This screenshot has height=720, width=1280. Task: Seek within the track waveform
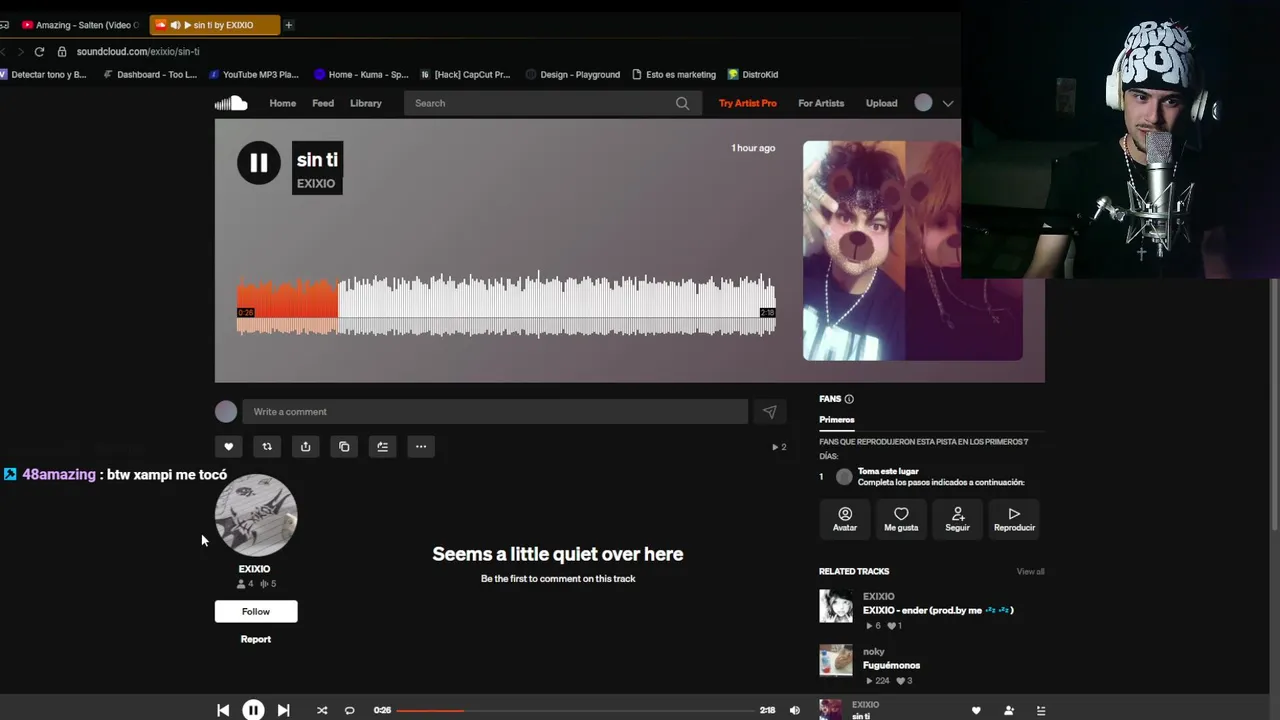point(506,304)
